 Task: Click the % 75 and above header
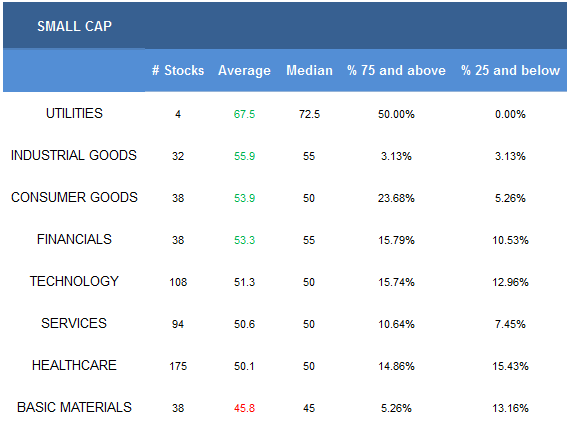point(396,70)
